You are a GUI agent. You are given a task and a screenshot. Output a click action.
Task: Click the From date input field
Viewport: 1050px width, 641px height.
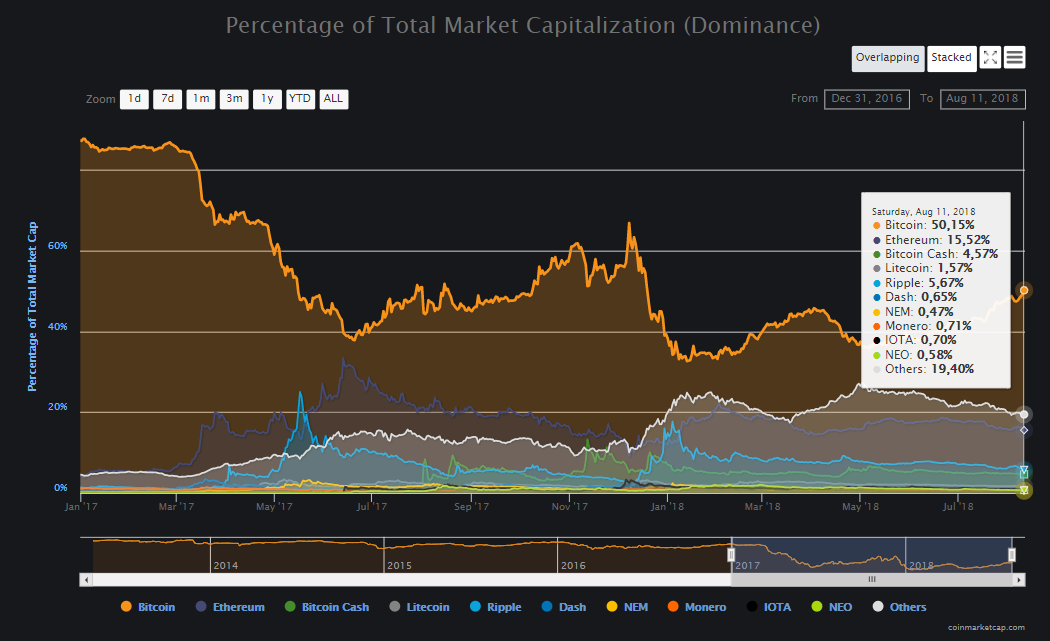(866, 99)
